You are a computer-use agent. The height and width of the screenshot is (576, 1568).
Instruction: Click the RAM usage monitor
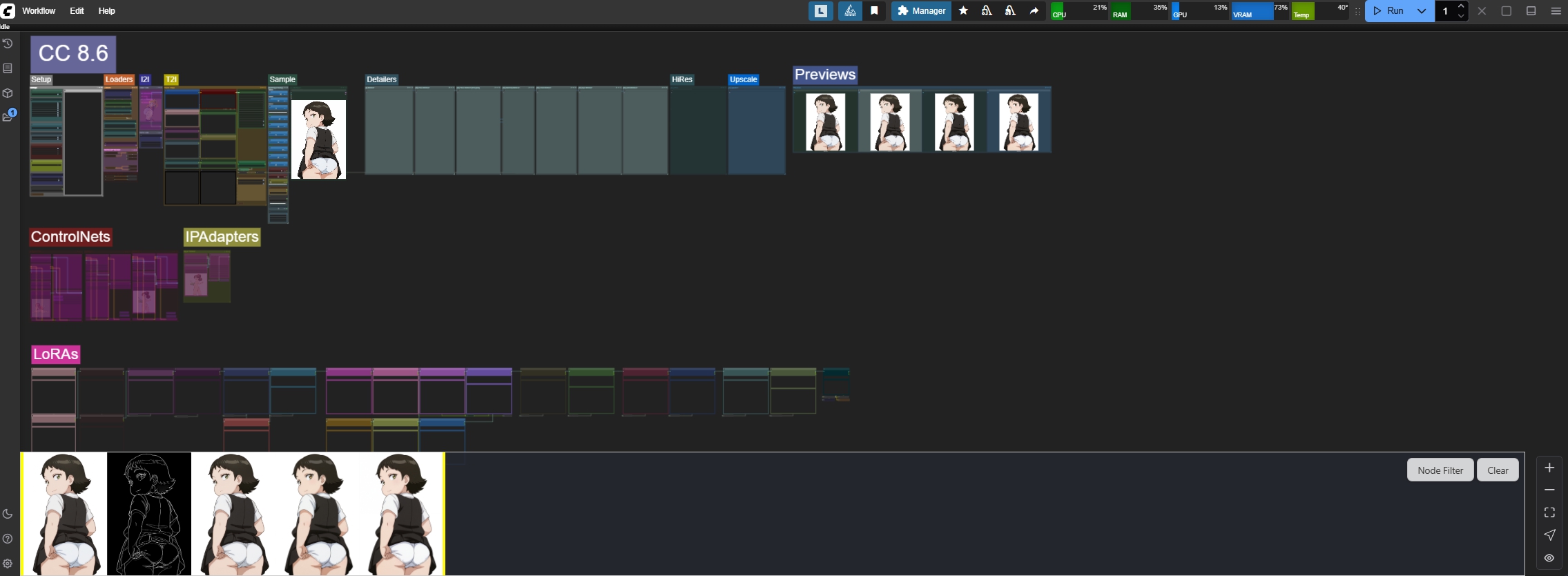pyautogui.click(x=1140, y=11)
